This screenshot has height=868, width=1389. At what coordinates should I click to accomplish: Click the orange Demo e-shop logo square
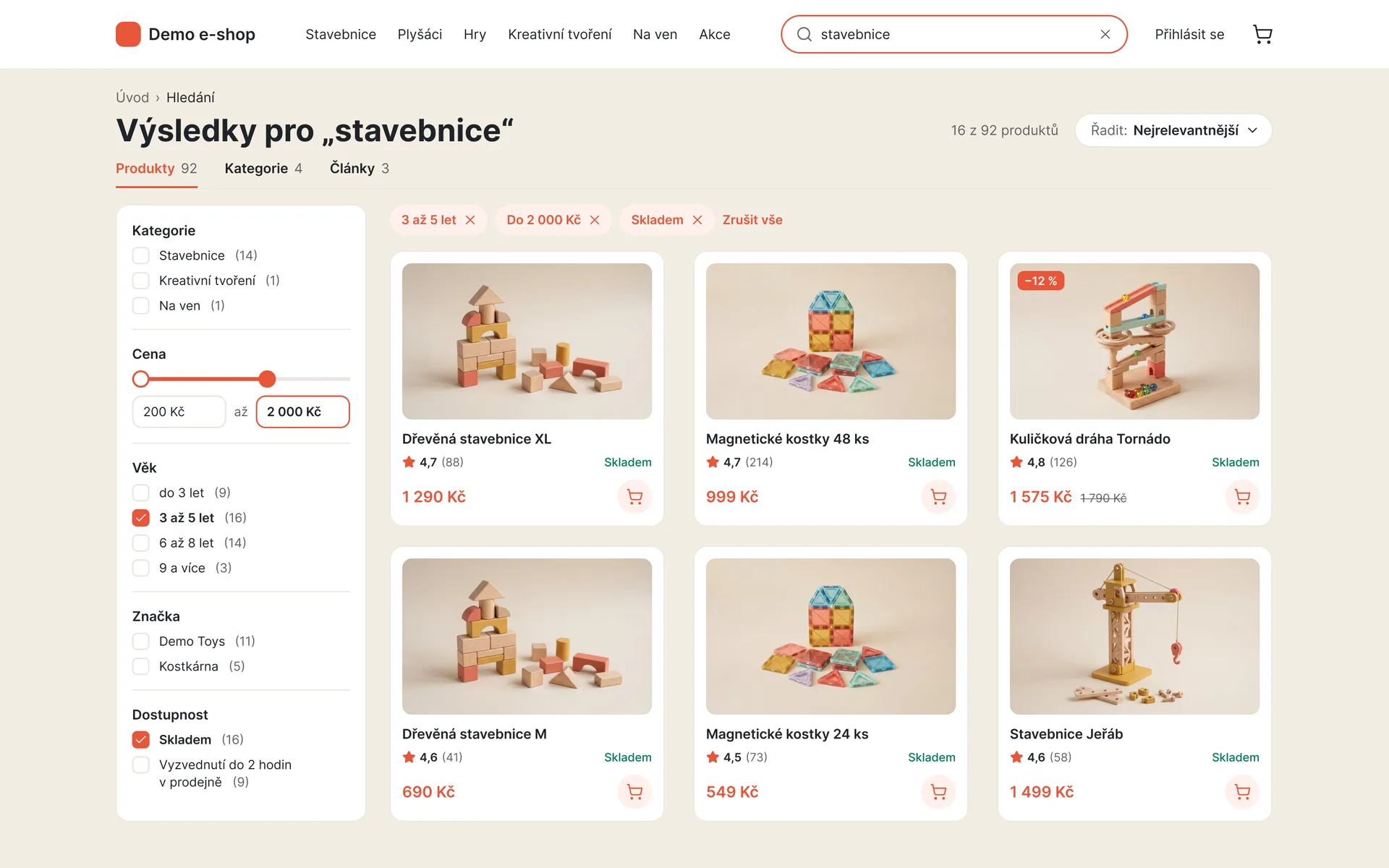click(128, 34)
